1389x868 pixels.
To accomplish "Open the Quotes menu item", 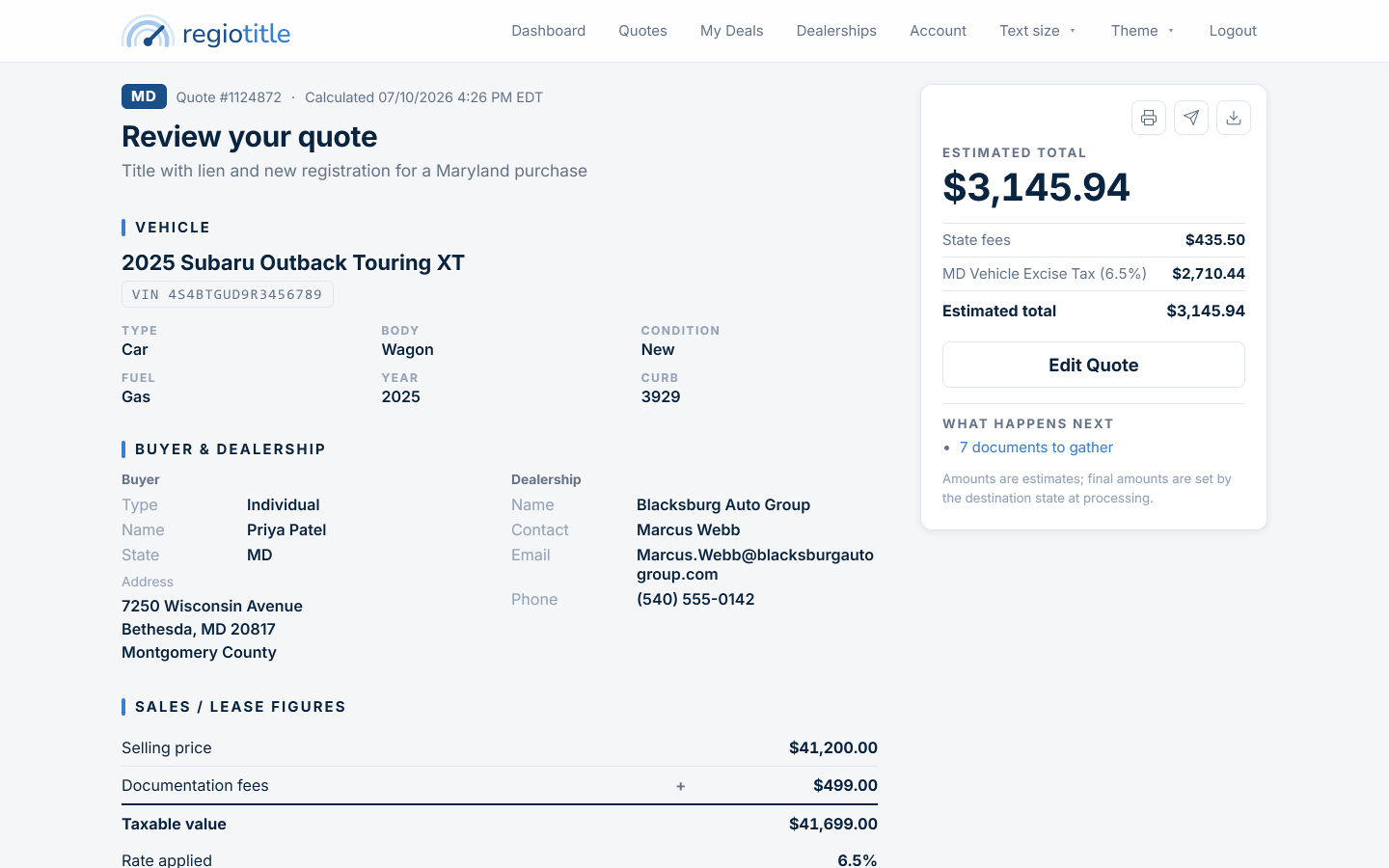I will 642,31.
